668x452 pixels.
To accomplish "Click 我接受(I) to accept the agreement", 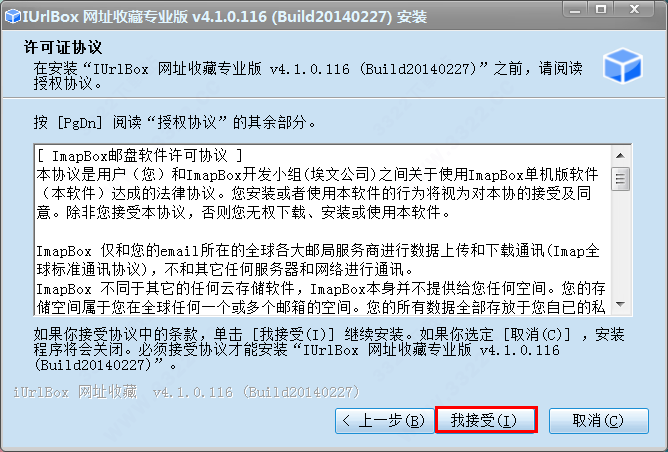I will click(x=486, y=420).
